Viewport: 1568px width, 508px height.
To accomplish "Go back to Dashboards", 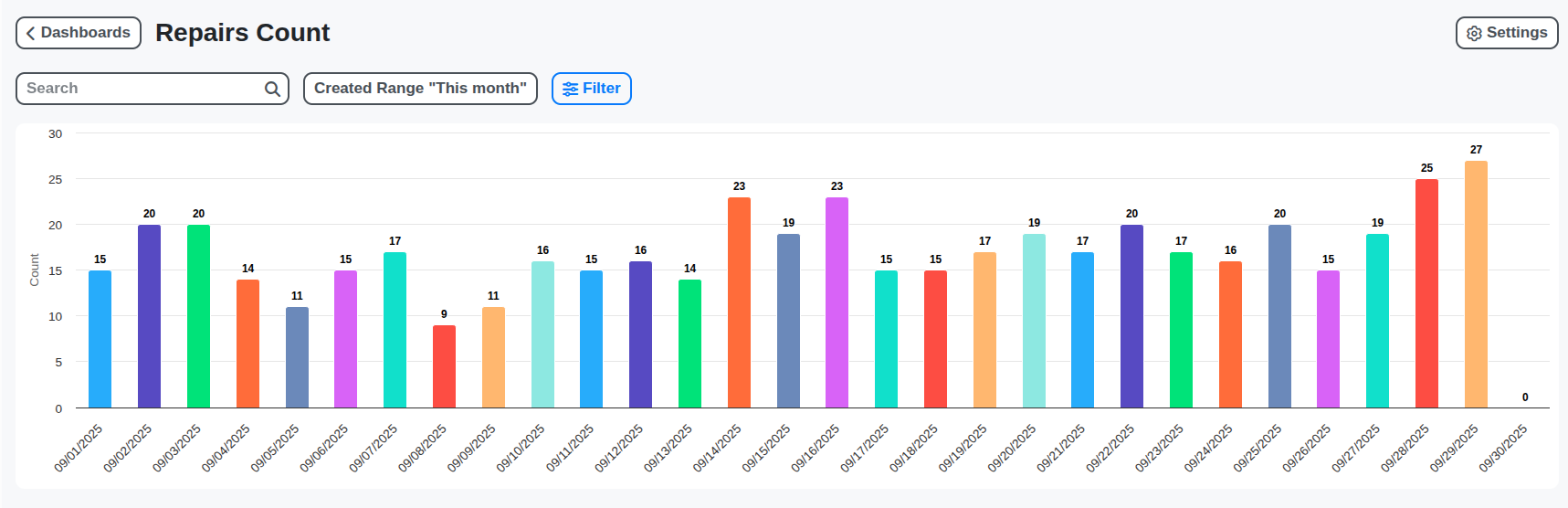I will point(79,33).
